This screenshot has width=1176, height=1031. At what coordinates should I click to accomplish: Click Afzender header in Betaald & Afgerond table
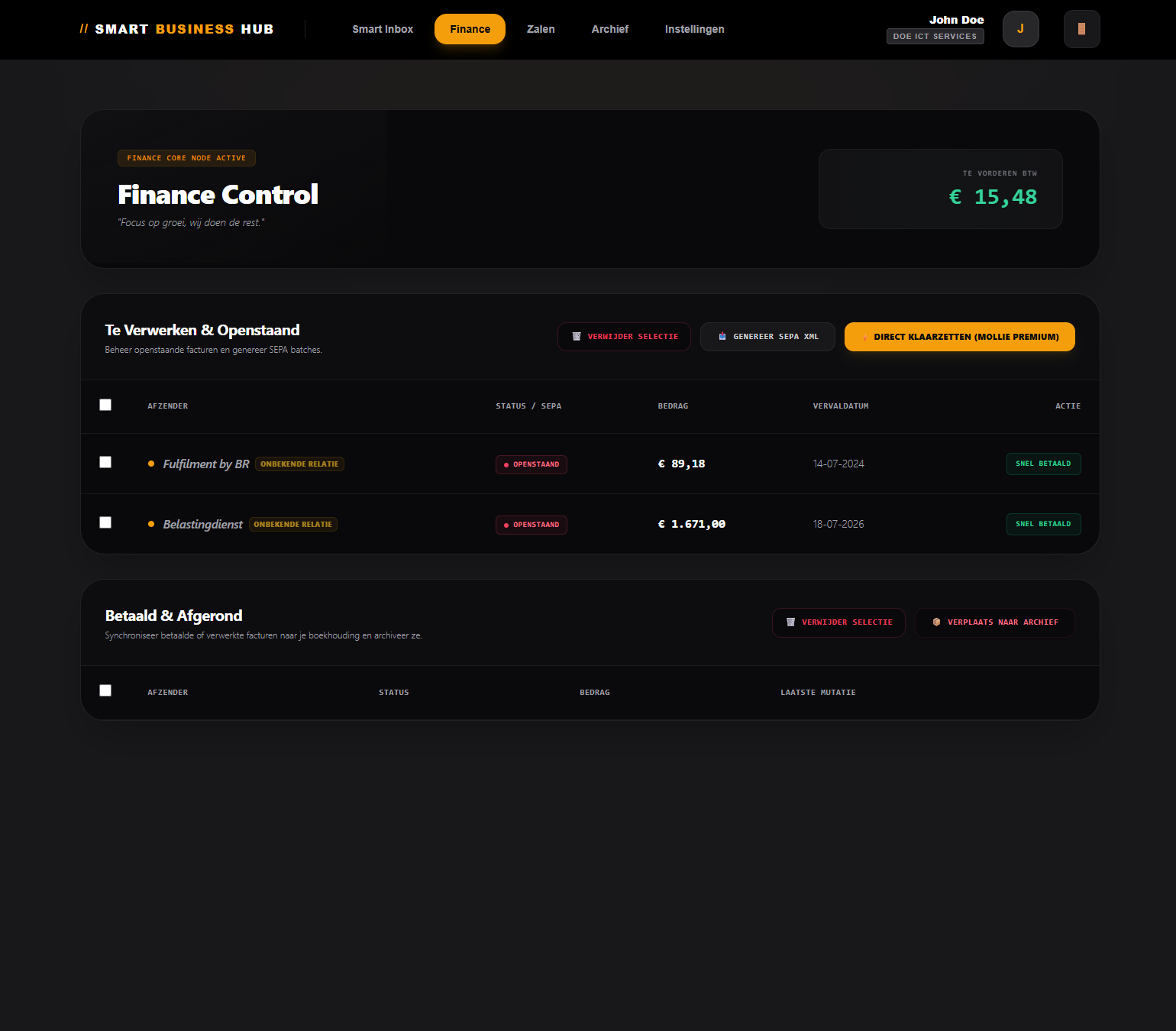click(x=167, y=693)
